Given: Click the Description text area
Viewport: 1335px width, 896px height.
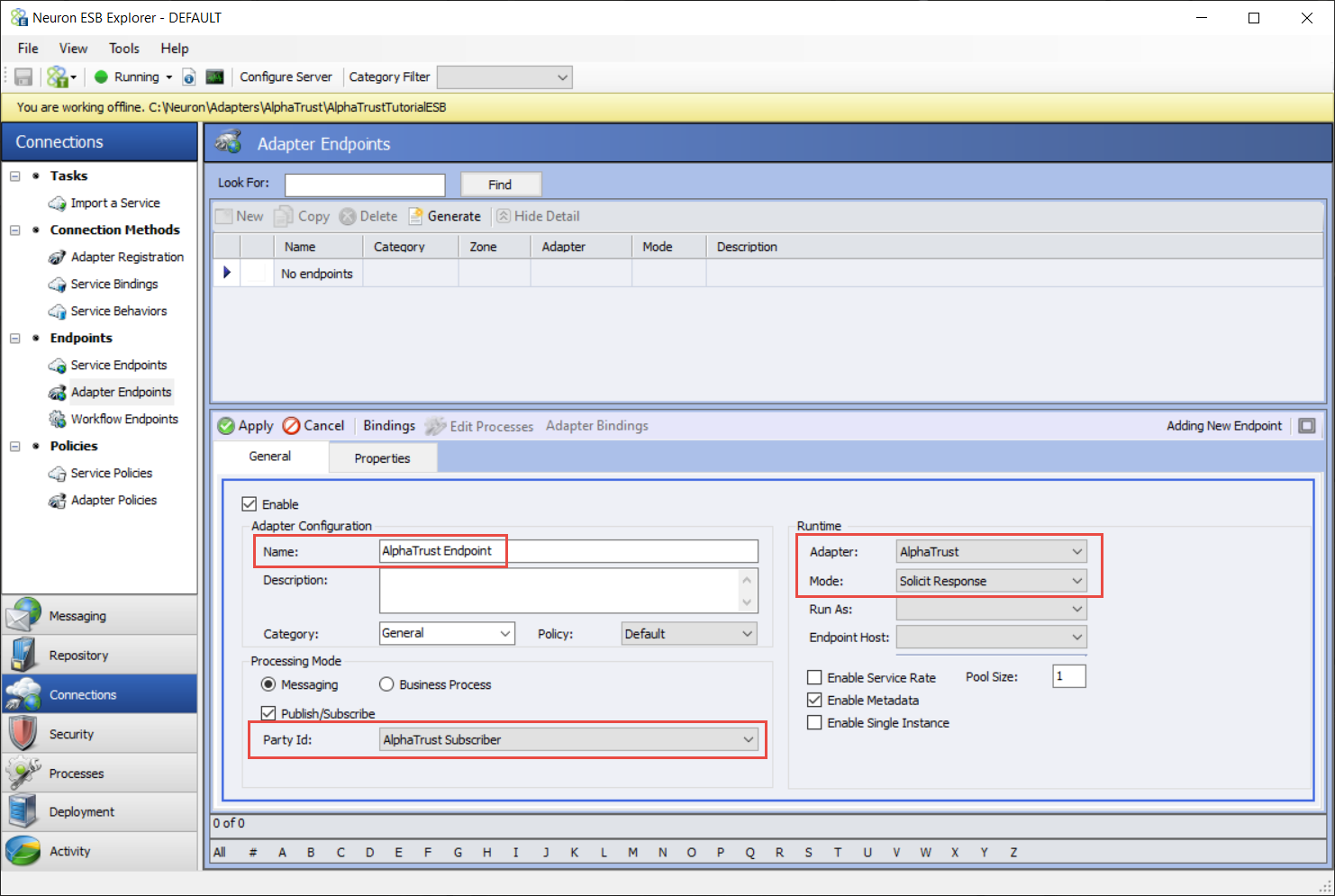Looking at the screenshot, I should (x=568, y=591).
